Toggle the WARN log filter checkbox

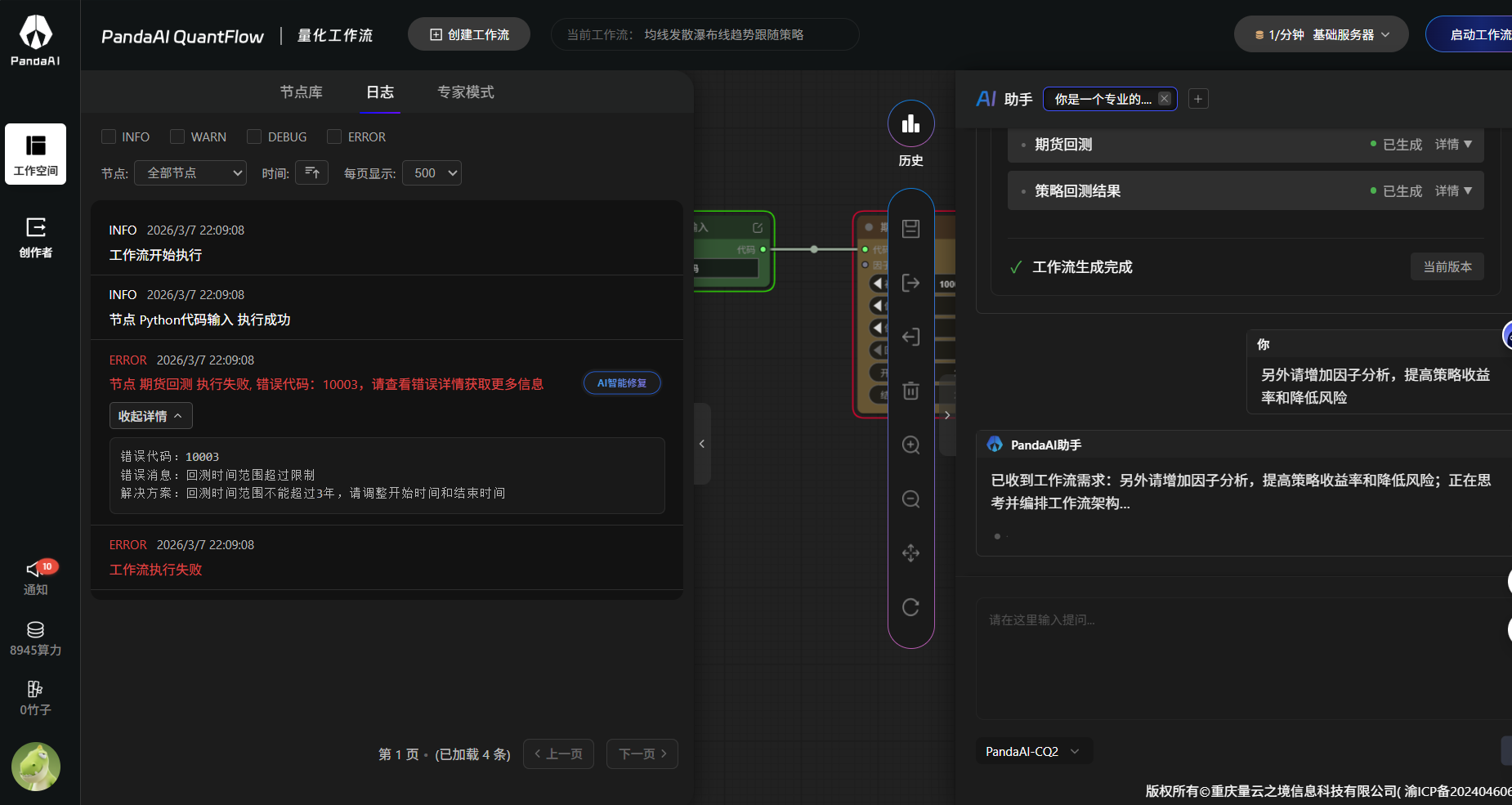tap(177, 136)
